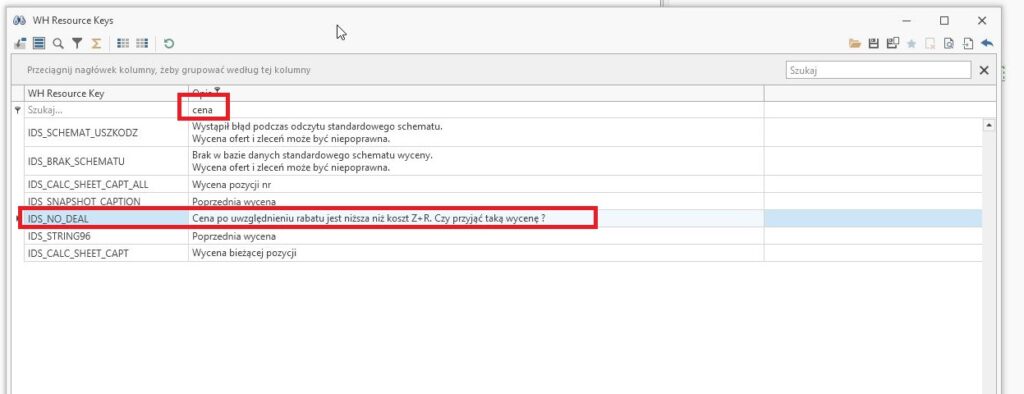Viewport: 1024px width, 394px height.
Task: Open print preview document icon
Action: tap(949, 43)
